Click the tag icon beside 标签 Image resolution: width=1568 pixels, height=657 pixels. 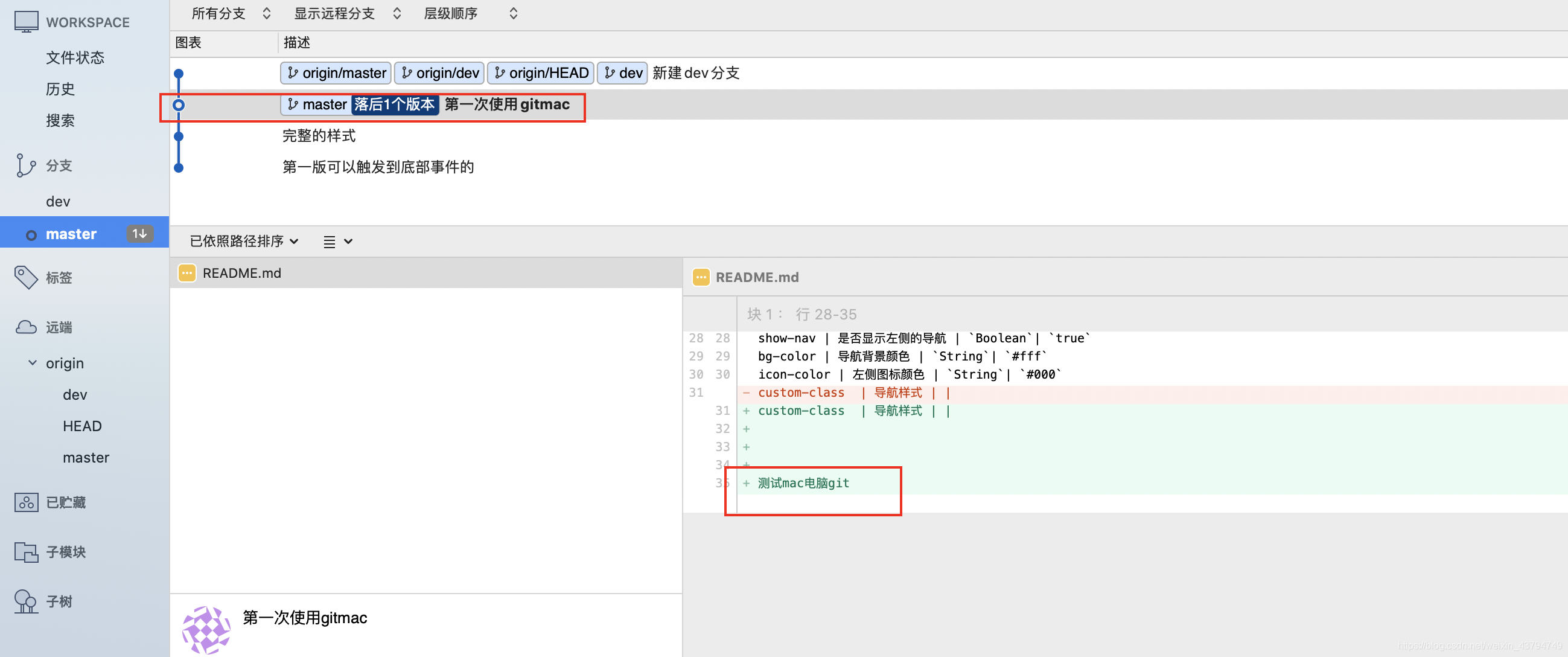tap(26, 278)
